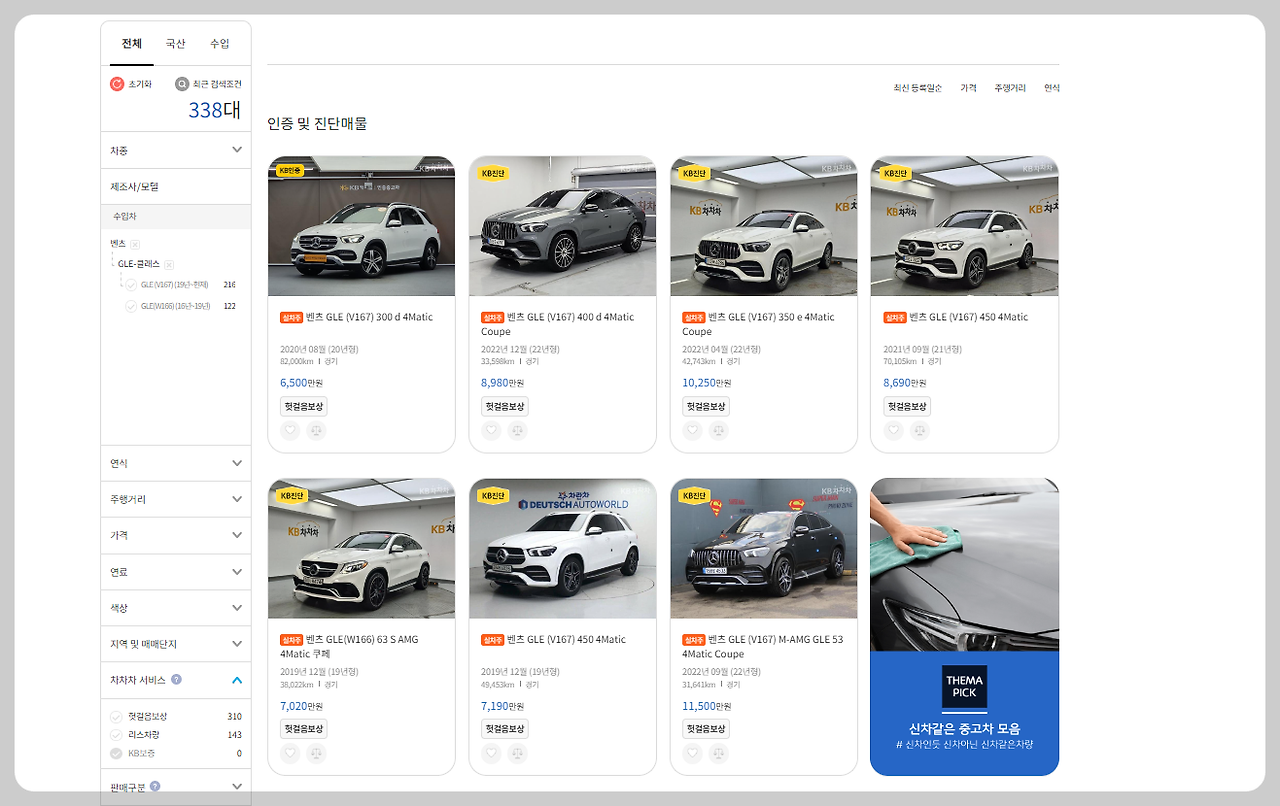Image resolution: width=1280 pixels, height=806 pixels.
Task: Open the gray GLE 400 d Coupe photo
Action: [562, 226]
